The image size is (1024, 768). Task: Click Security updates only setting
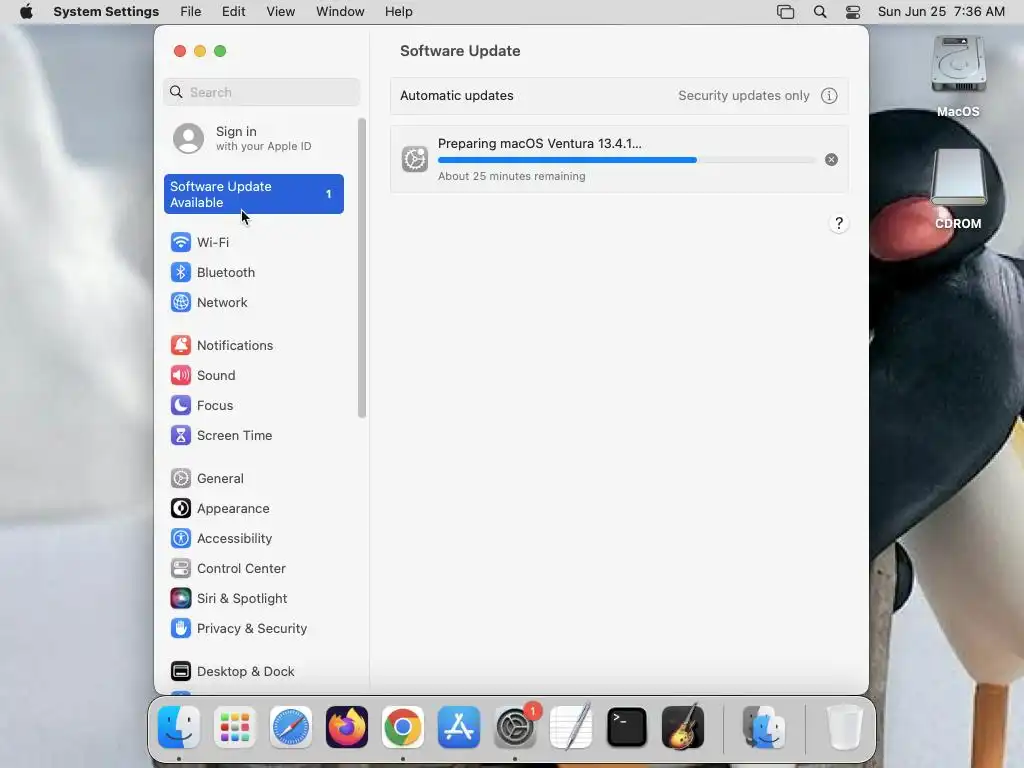[x=744, y=96]
